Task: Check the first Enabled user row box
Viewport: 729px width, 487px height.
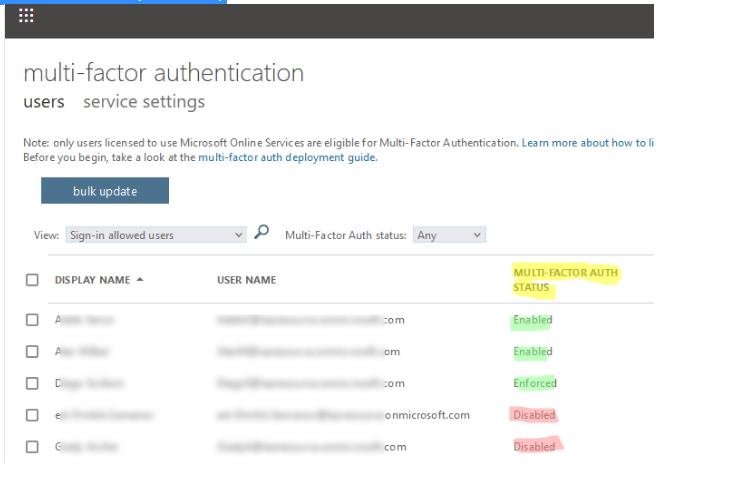Action: 32,320
